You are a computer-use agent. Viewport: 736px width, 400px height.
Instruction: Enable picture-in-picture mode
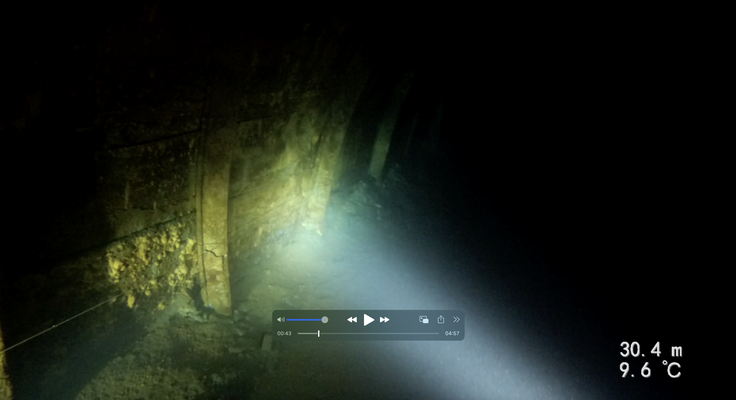point(423,320)
